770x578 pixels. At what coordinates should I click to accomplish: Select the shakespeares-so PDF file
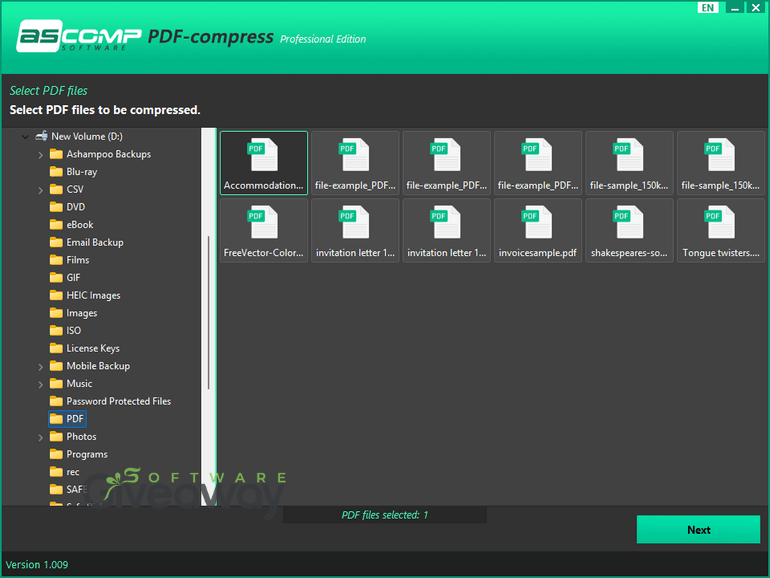[x=629, y=230]
